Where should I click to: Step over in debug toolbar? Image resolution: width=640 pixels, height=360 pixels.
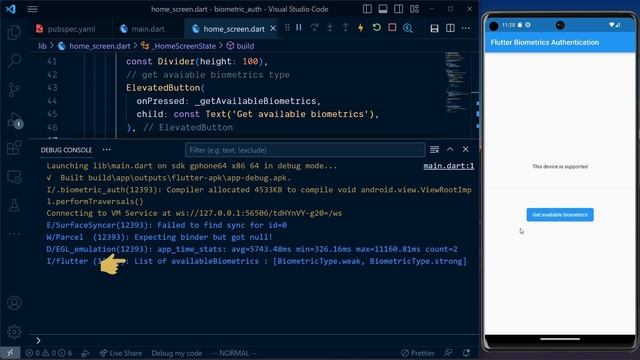point(314,27)
